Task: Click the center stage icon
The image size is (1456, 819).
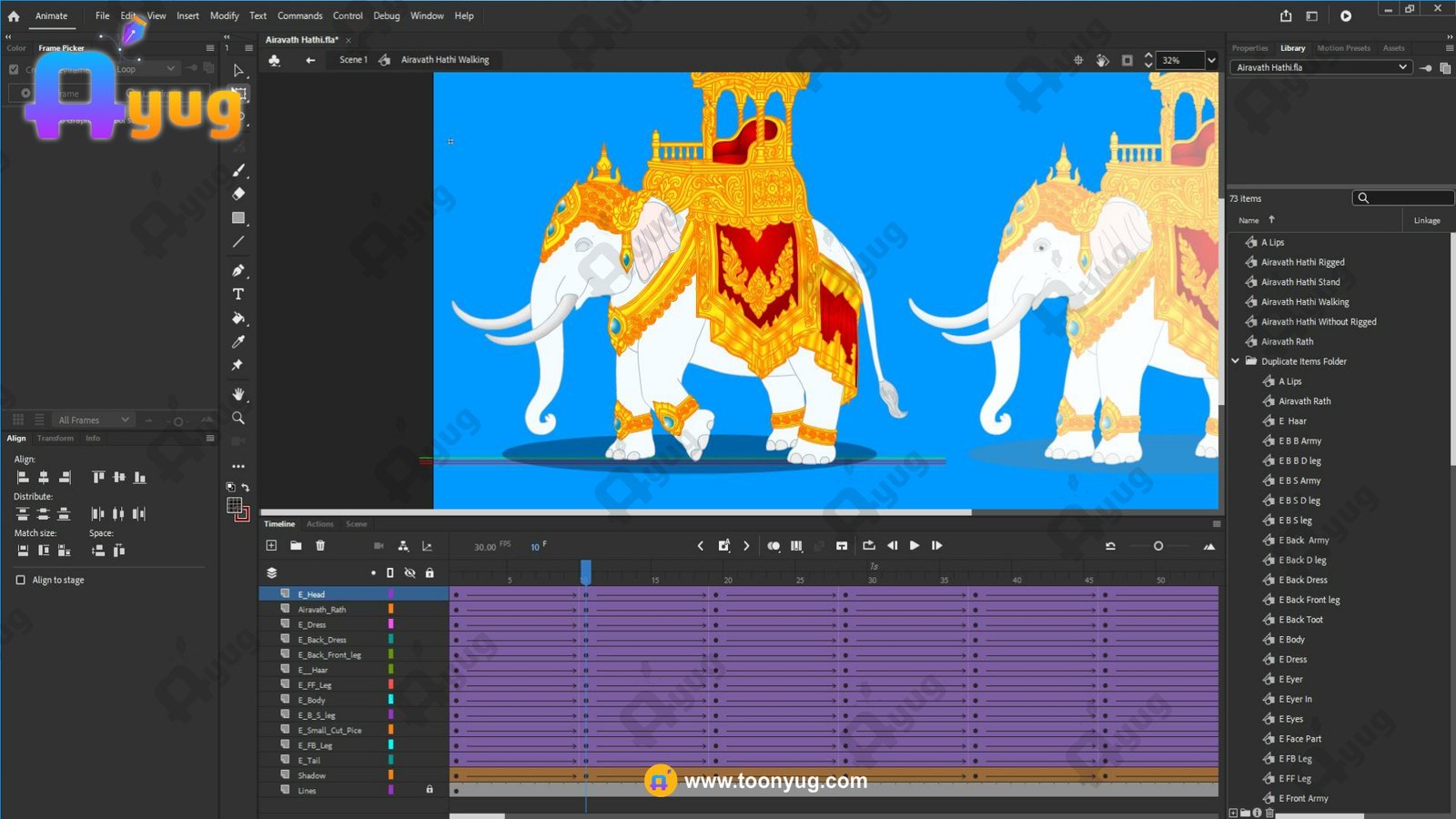Action: (x=1078, y=60)
